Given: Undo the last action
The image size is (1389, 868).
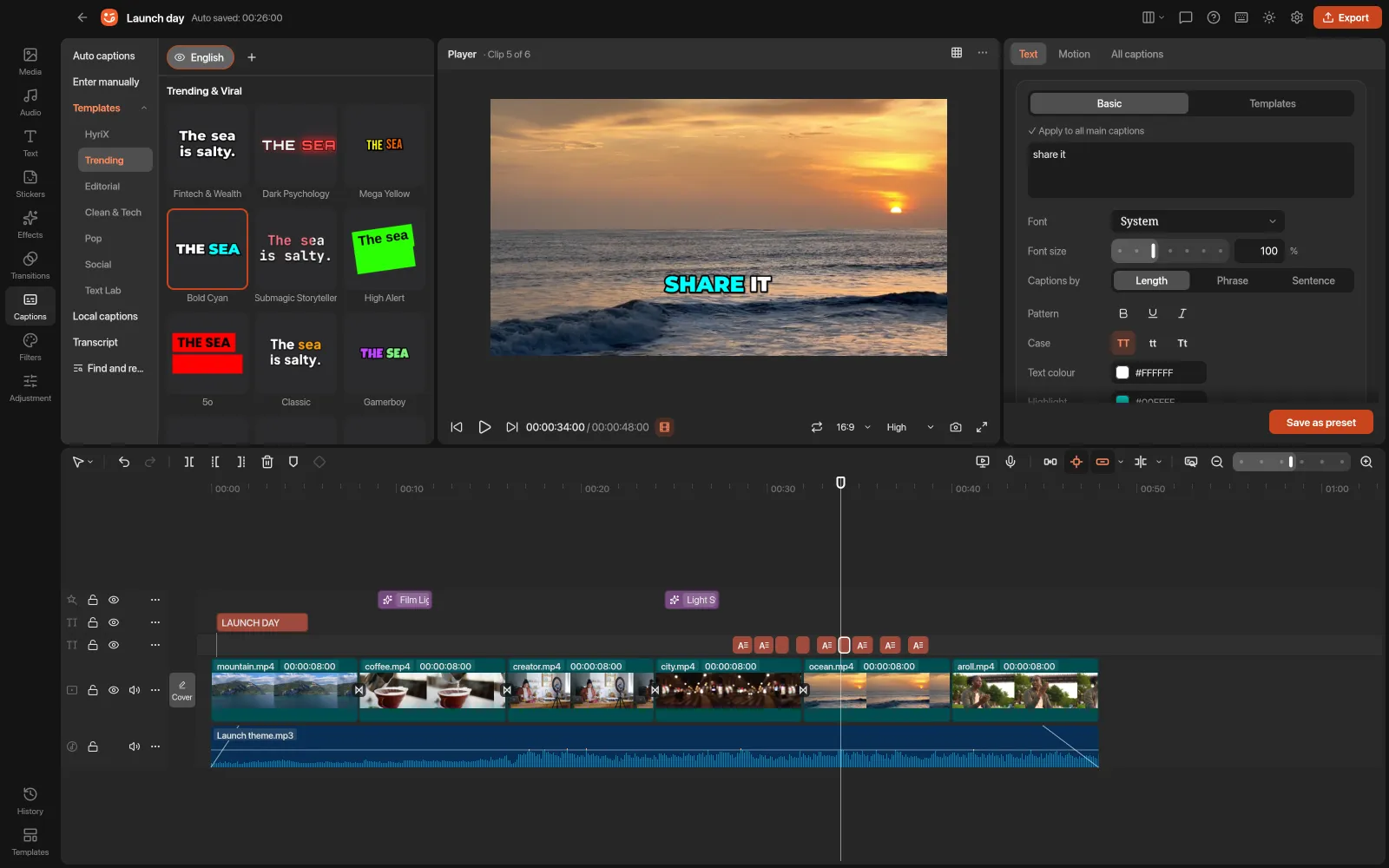Looking at the screenshot, I should 124,462.
